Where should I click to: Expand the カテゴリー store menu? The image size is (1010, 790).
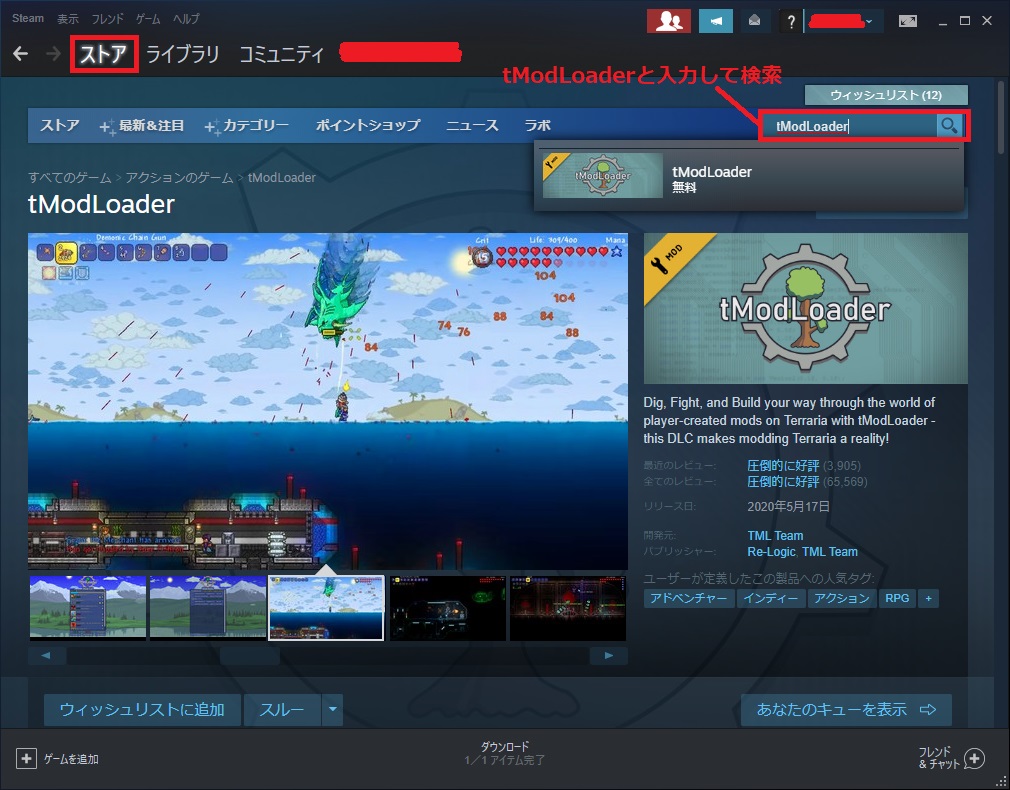pyautogui.click(x=246, y=126)
